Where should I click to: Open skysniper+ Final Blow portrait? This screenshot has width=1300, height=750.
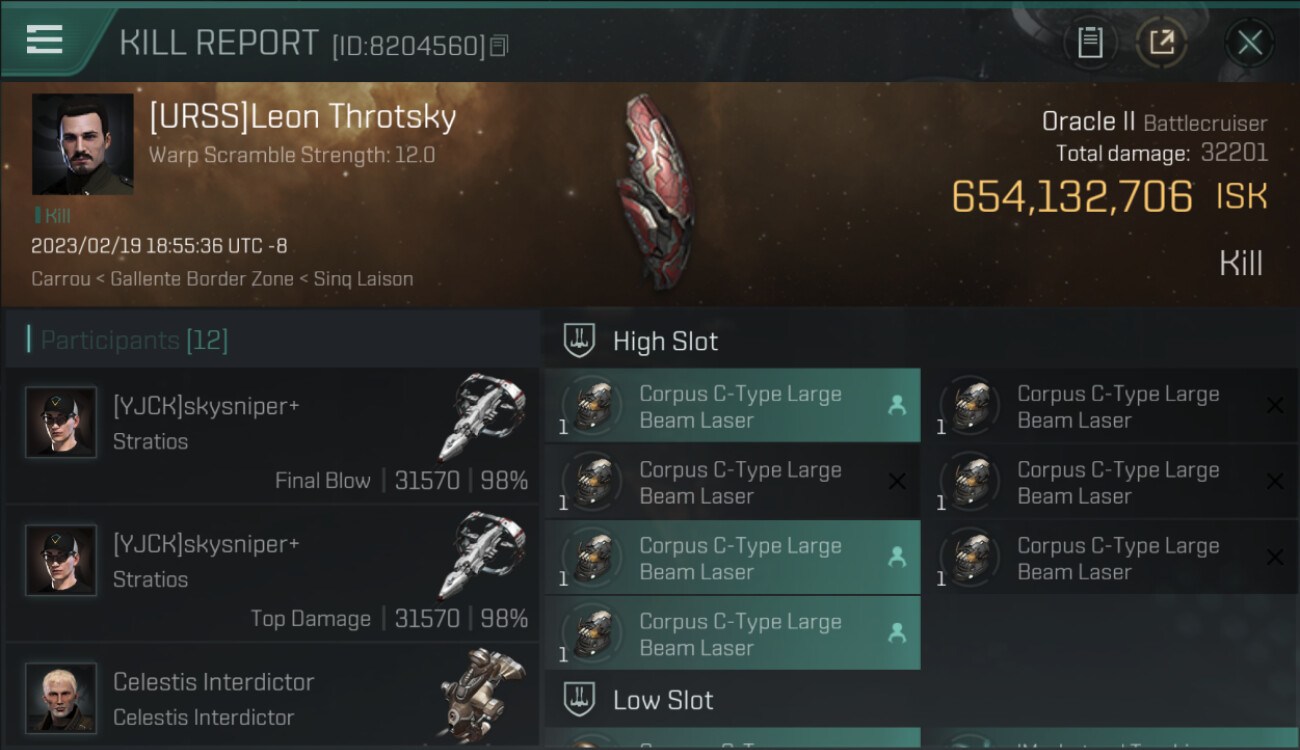point(61,422)
